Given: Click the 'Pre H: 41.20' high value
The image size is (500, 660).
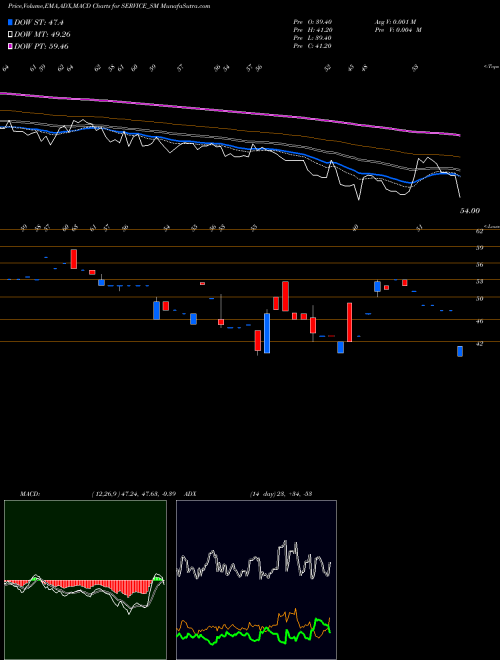Looking at the screenshot, I should pyautogui.click(x=312, y=30).
